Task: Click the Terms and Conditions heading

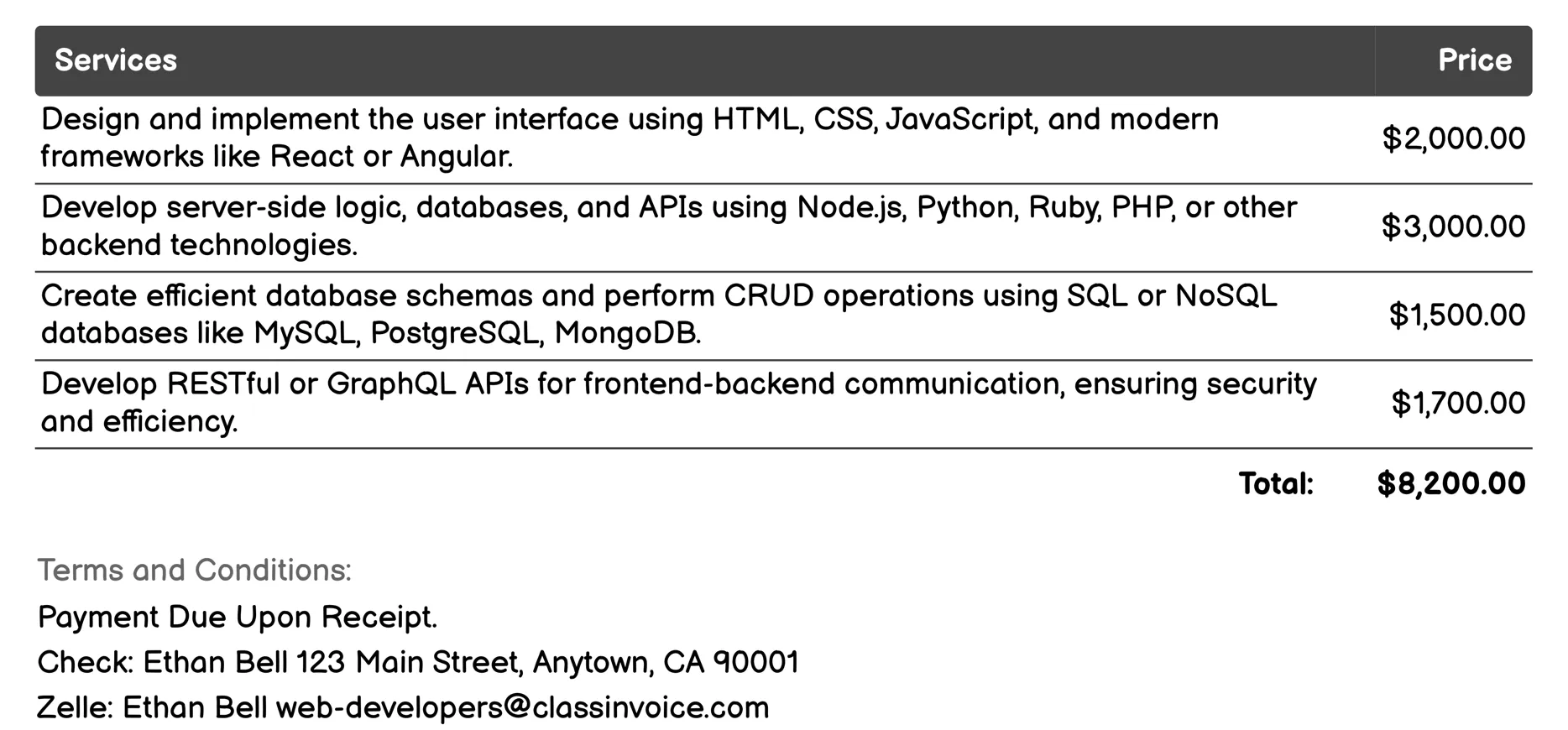Action: pos(194,571)
